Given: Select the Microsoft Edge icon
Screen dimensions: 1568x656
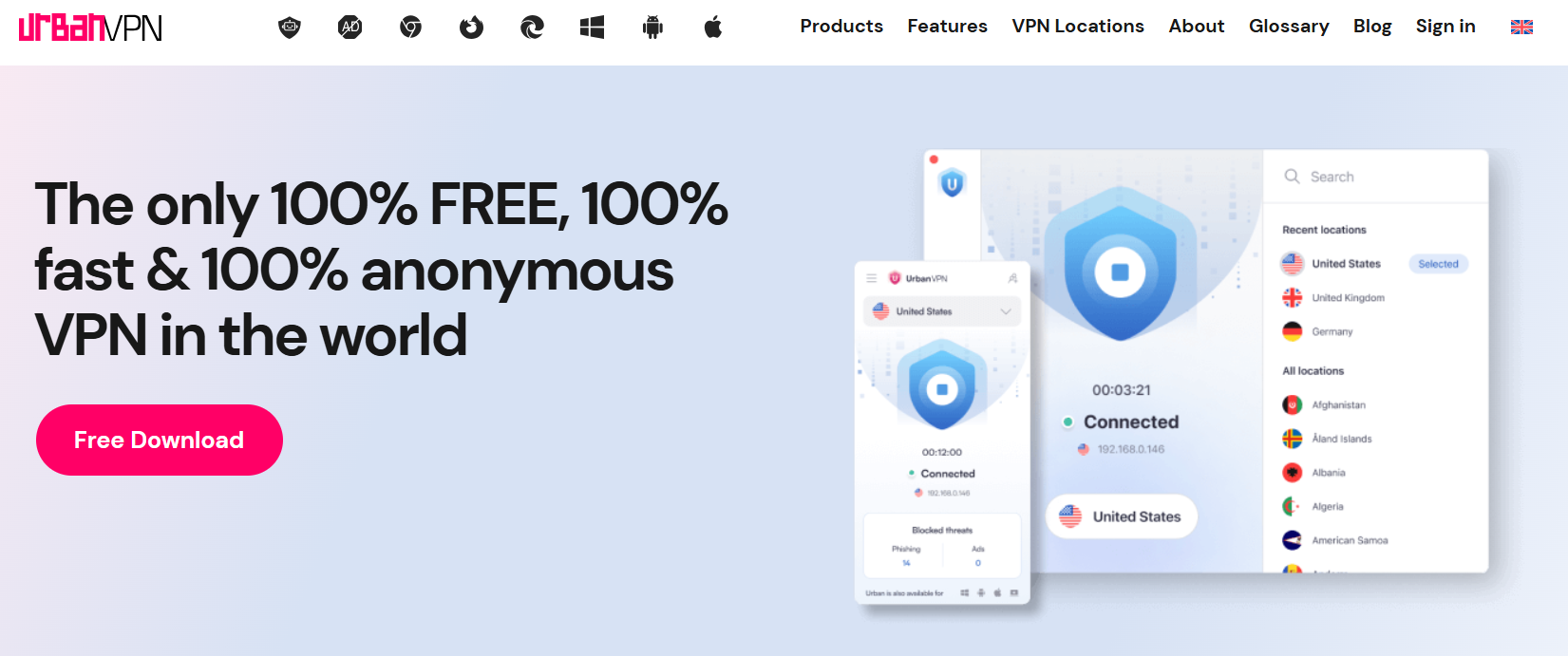Looking at the screenshot, I should tap(532, 28).
